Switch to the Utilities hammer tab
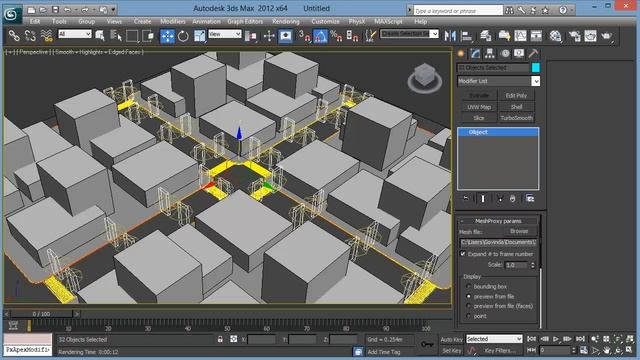This screenshot has height=360, width=640. coord(533,53)
